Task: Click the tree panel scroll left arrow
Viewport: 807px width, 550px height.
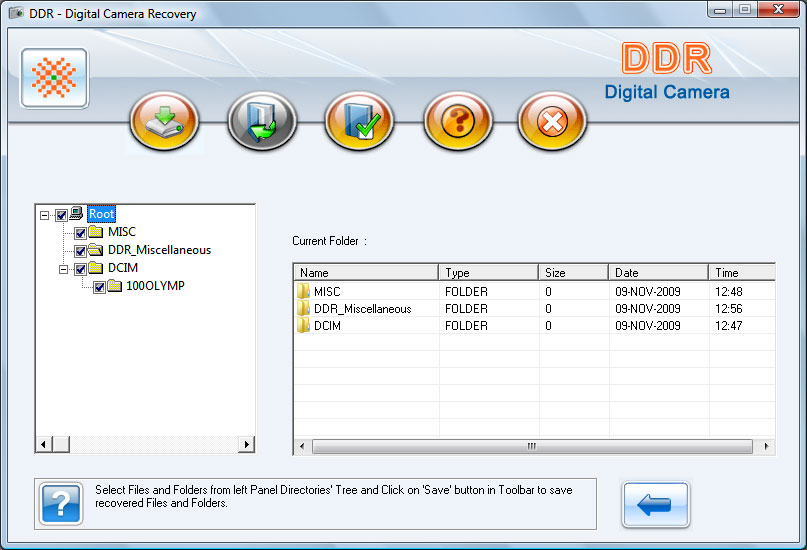Action: pos(44,444)
